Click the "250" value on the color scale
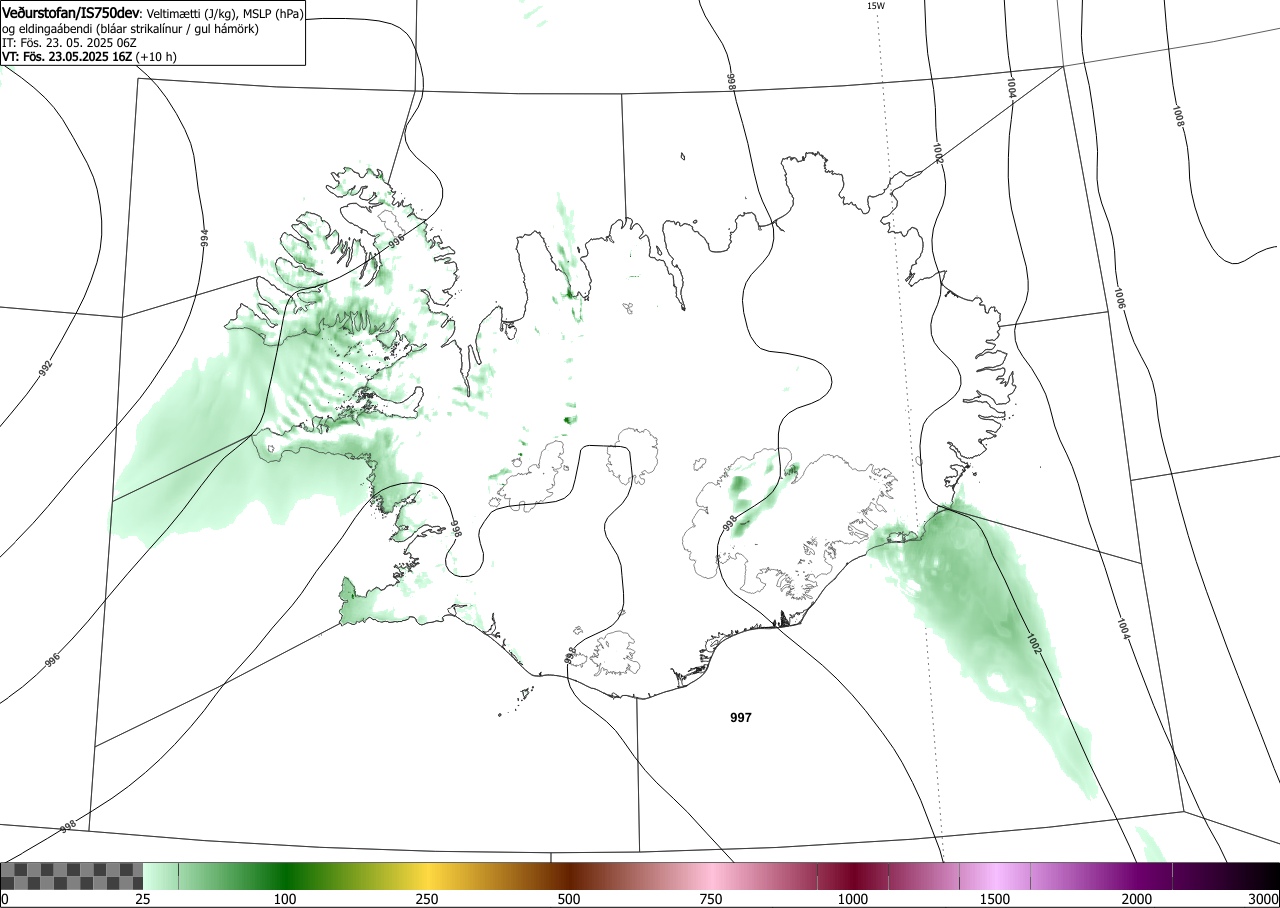This screenshot has width=1280, height=908. pos(427,899)
